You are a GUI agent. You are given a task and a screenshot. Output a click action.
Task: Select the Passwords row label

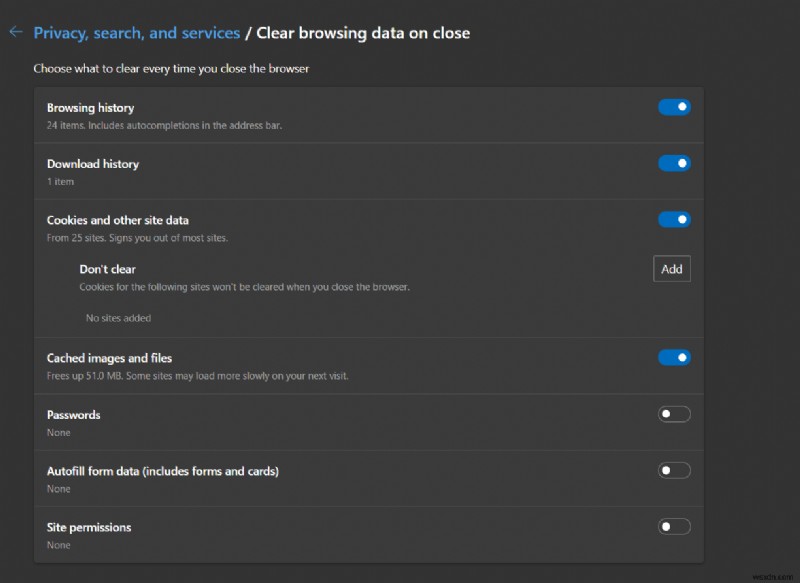tap(74, 414)
